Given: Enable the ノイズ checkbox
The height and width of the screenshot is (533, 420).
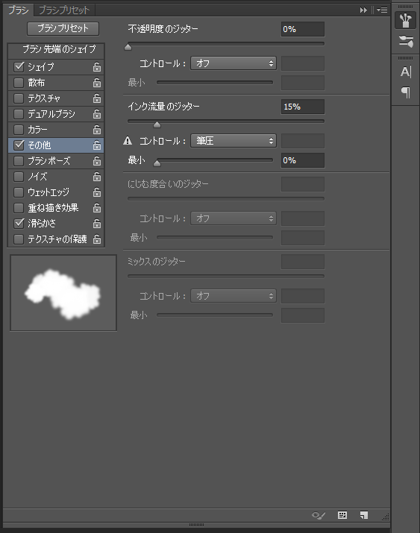Looking at the screenshot, I should [18, 176].
